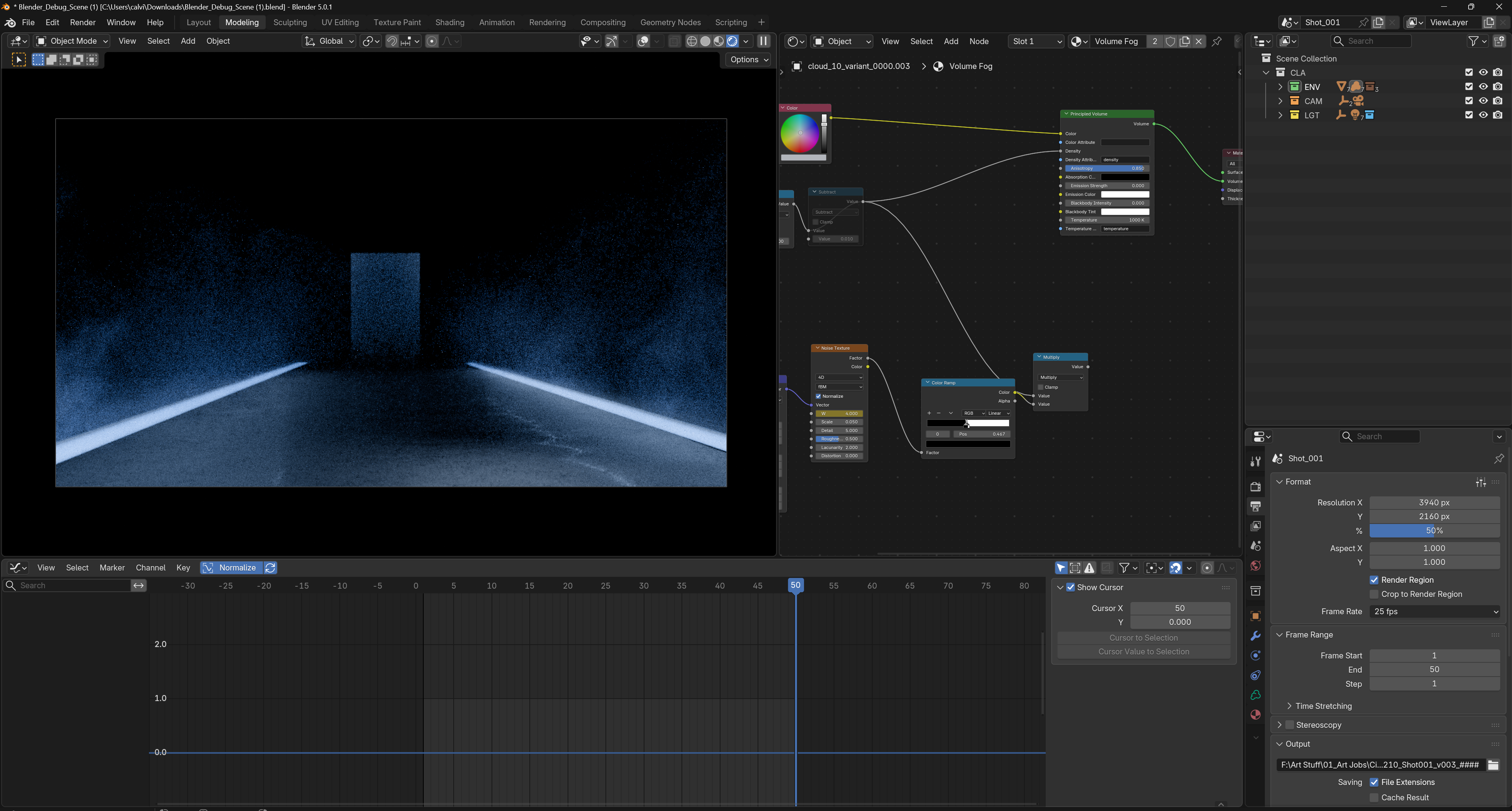Enable Crop to Render Region checkbox

[x=1374, y=594]
